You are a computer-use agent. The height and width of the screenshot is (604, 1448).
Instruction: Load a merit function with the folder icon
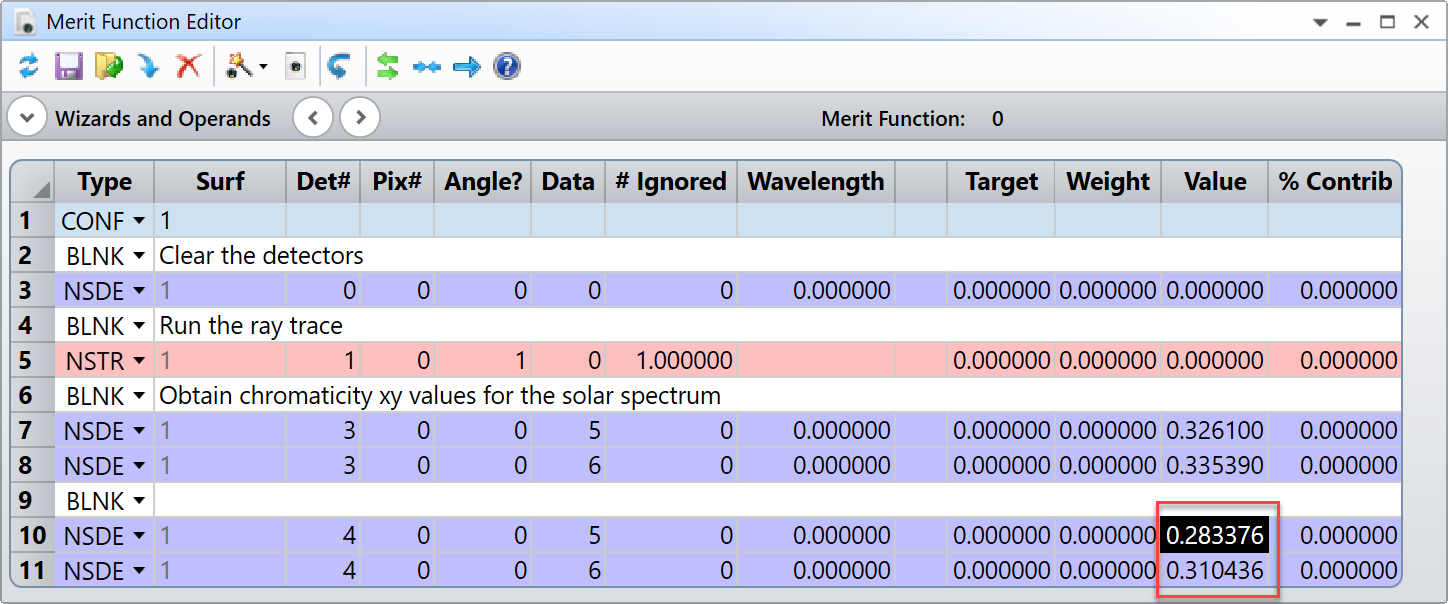[108, 67]
